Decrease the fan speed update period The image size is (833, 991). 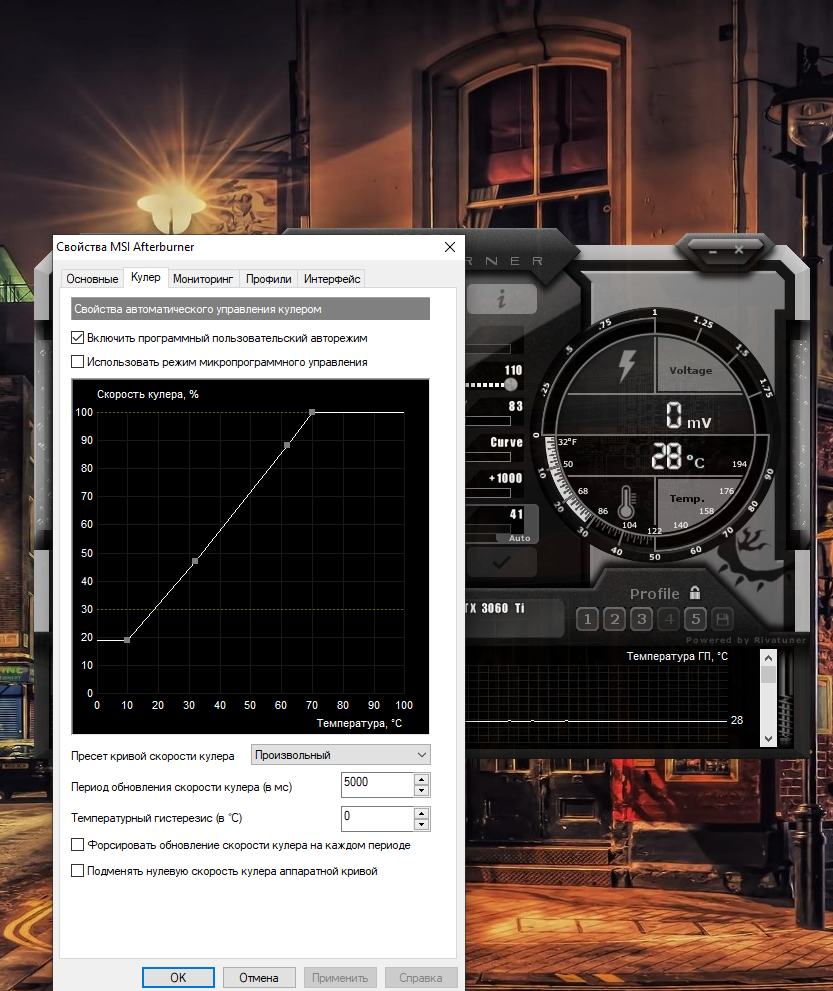coord(422,791)
